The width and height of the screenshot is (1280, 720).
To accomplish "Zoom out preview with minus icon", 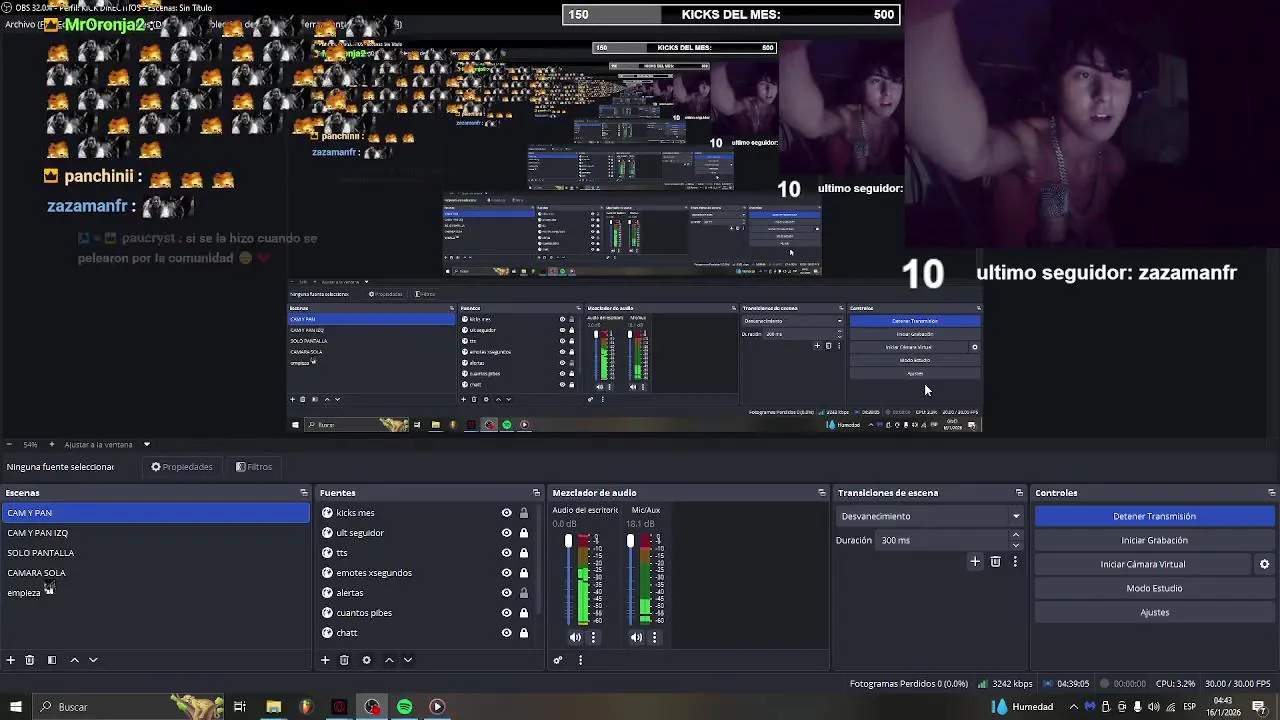I will [8, 444].
